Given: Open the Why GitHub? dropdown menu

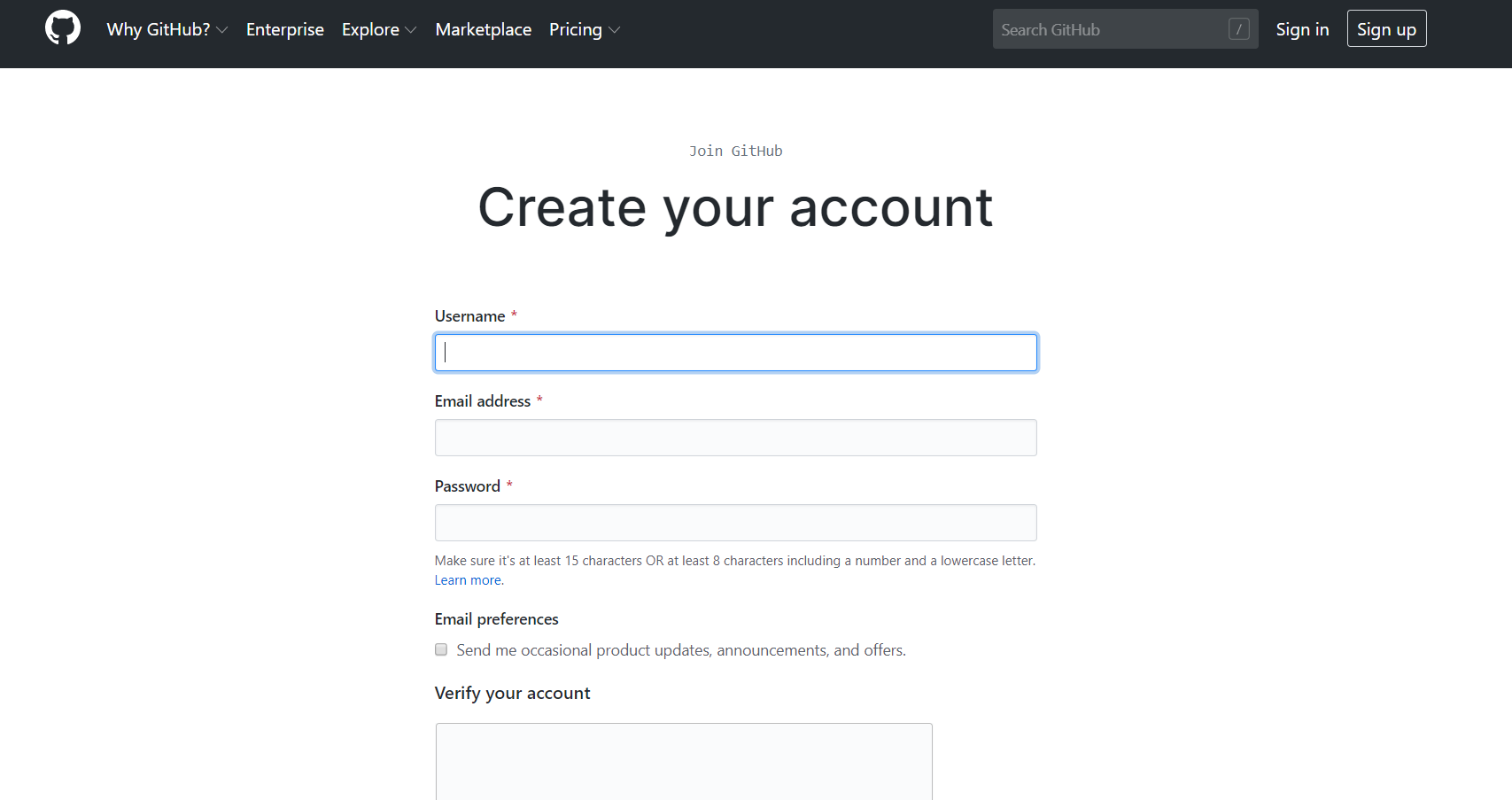Looking at the screenshot, I should point(167,29).
